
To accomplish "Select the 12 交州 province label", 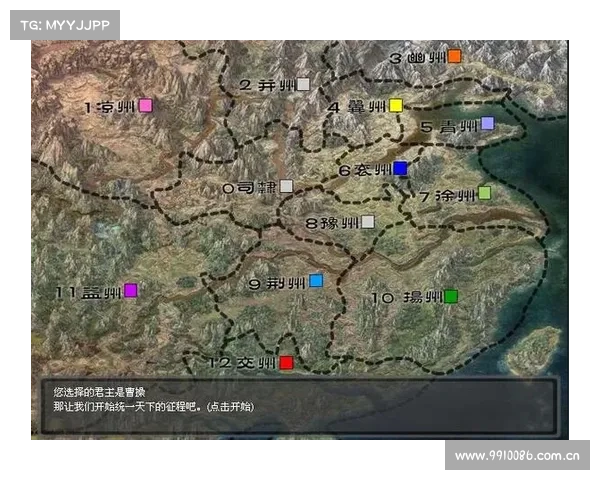I will pos(243,363).
